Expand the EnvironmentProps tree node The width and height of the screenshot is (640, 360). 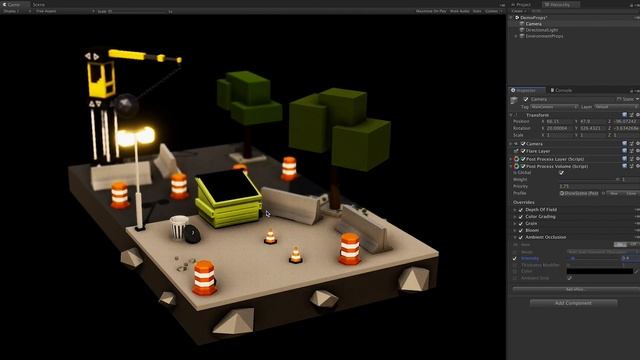(516, 36)
